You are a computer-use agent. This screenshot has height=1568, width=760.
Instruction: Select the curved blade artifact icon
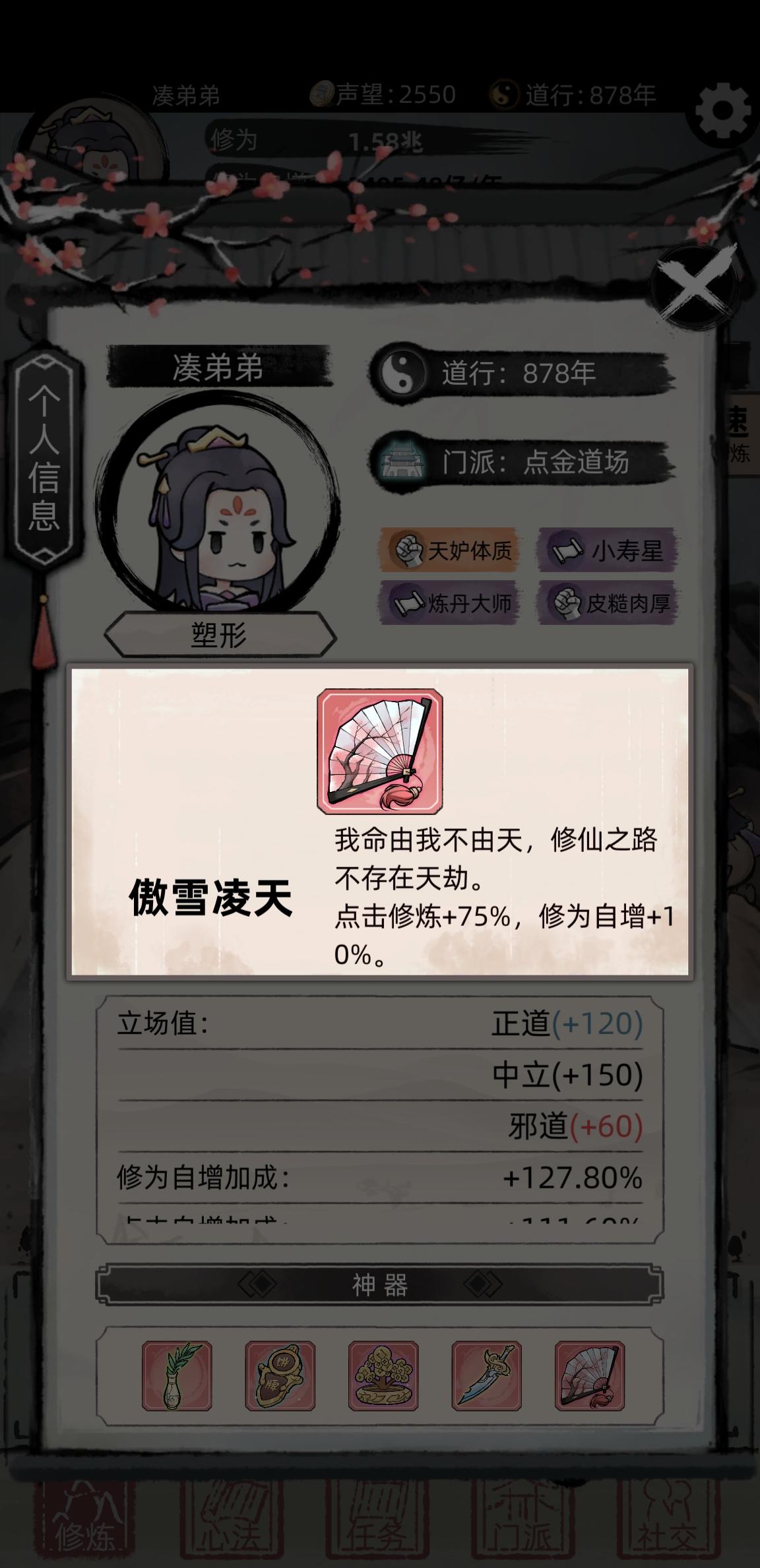pyautogui.click(x=487, y=1376)
